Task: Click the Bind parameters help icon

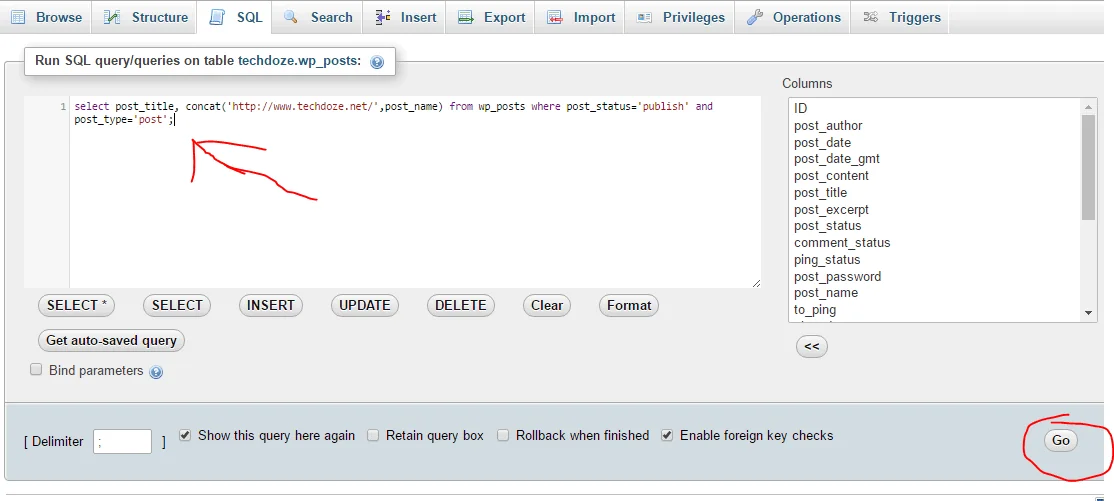Action: [156, 372]
